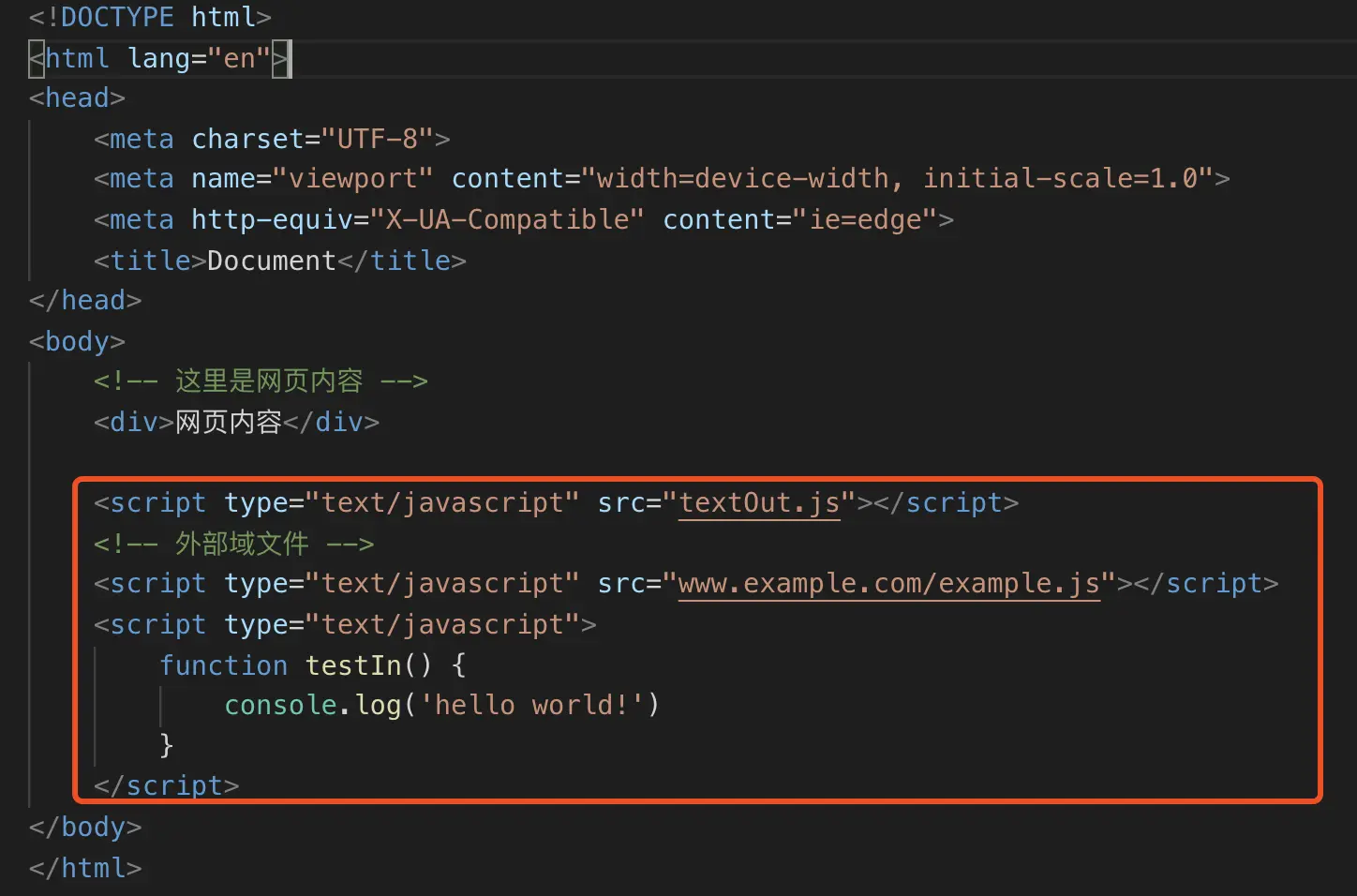
Task: Click the closing html tag
Action: coord(85,869)
